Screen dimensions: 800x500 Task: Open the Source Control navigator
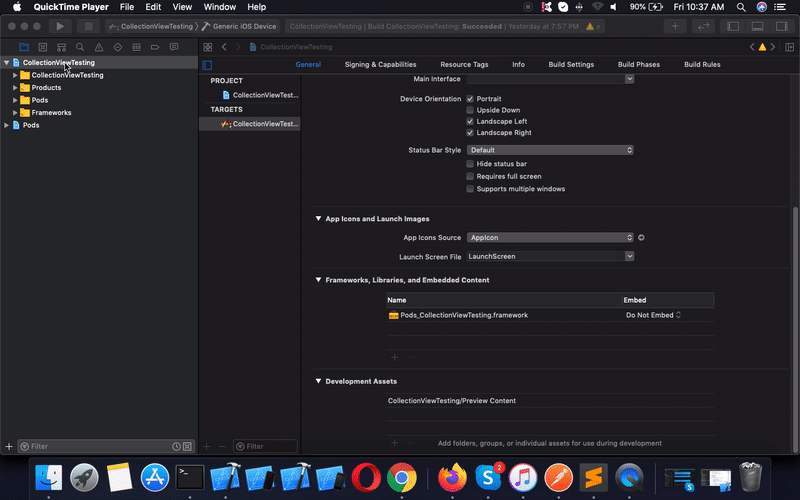pos(43,47)
